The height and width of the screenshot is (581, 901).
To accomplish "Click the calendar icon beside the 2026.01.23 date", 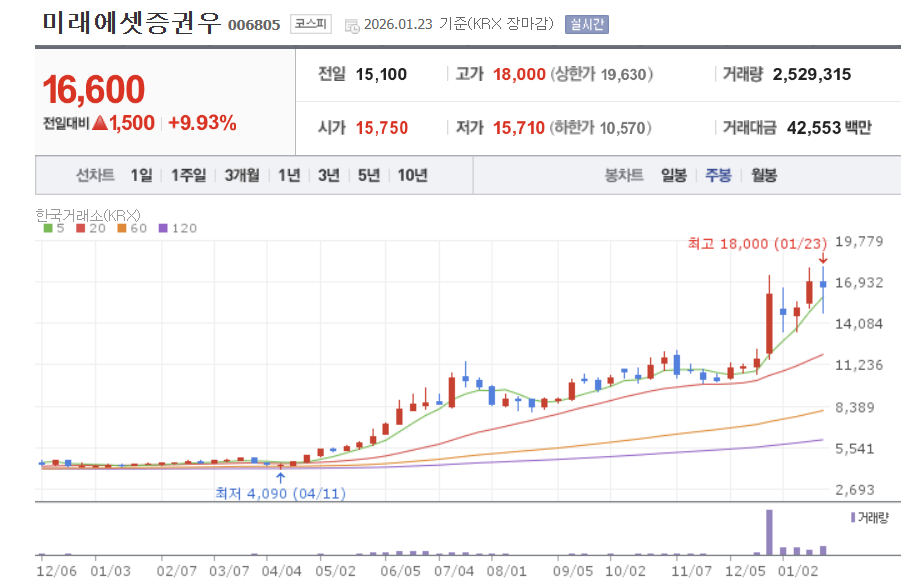I will click(352, 27).
